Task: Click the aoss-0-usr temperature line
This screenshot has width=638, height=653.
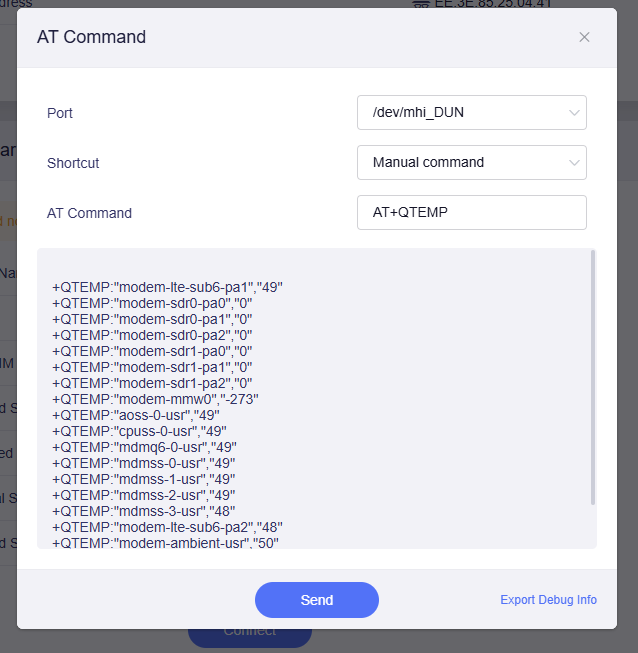Action: coord(136,415)
